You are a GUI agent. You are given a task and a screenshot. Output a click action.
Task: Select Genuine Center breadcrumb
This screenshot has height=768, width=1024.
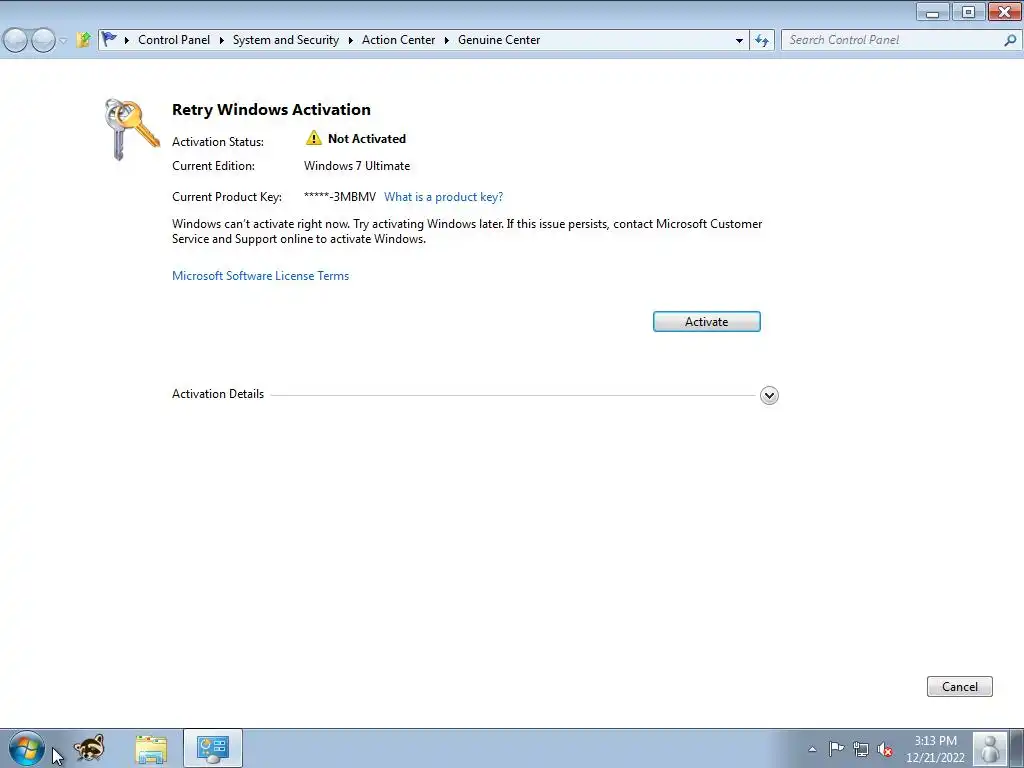pyautogui.click(x=499, y=40)
